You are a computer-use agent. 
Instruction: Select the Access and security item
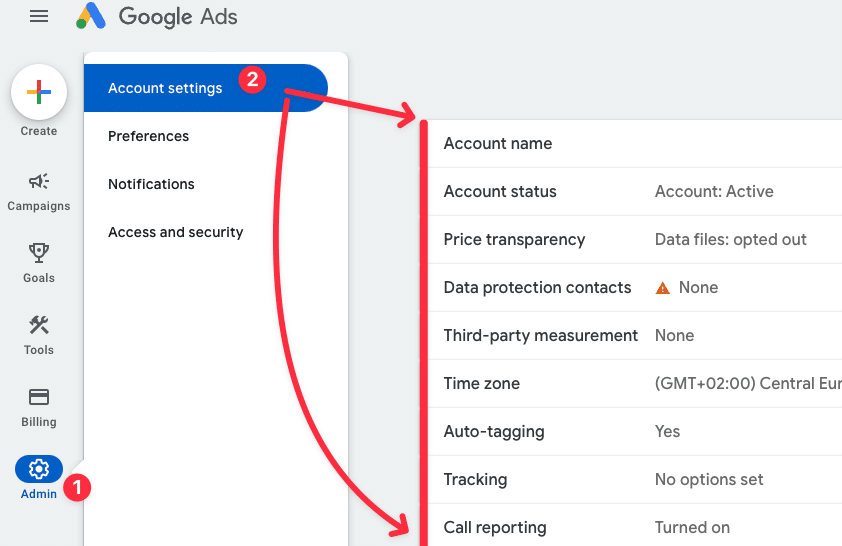(176, 232)
